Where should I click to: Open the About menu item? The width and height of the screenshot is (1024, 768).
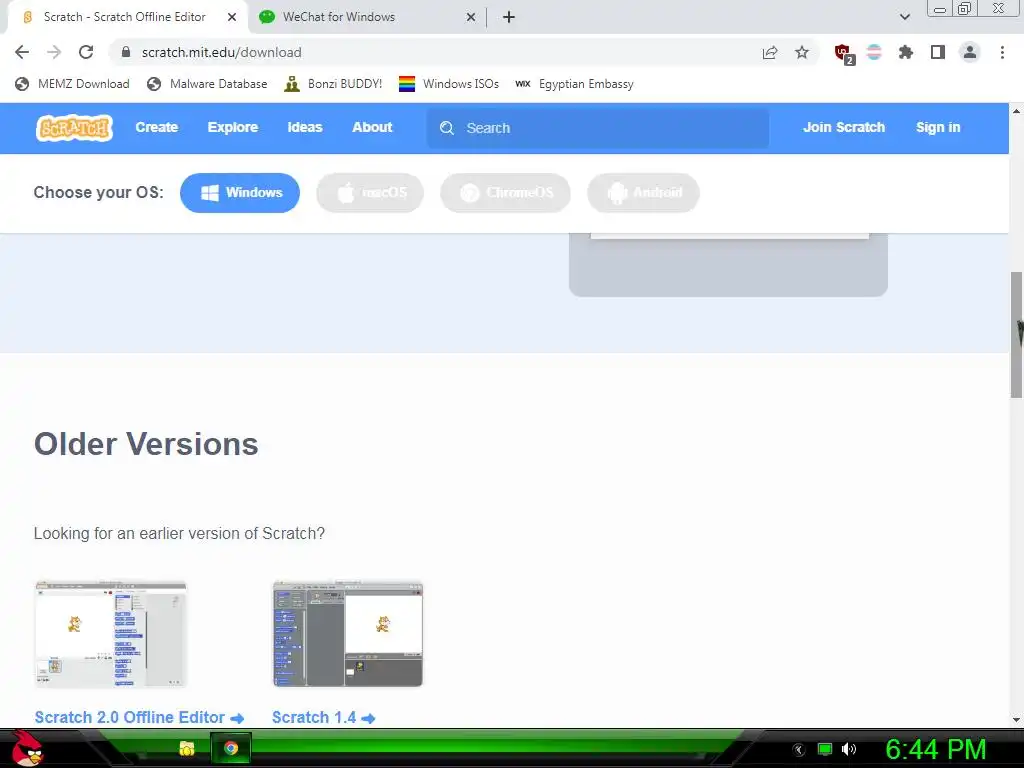coord(372,127)
